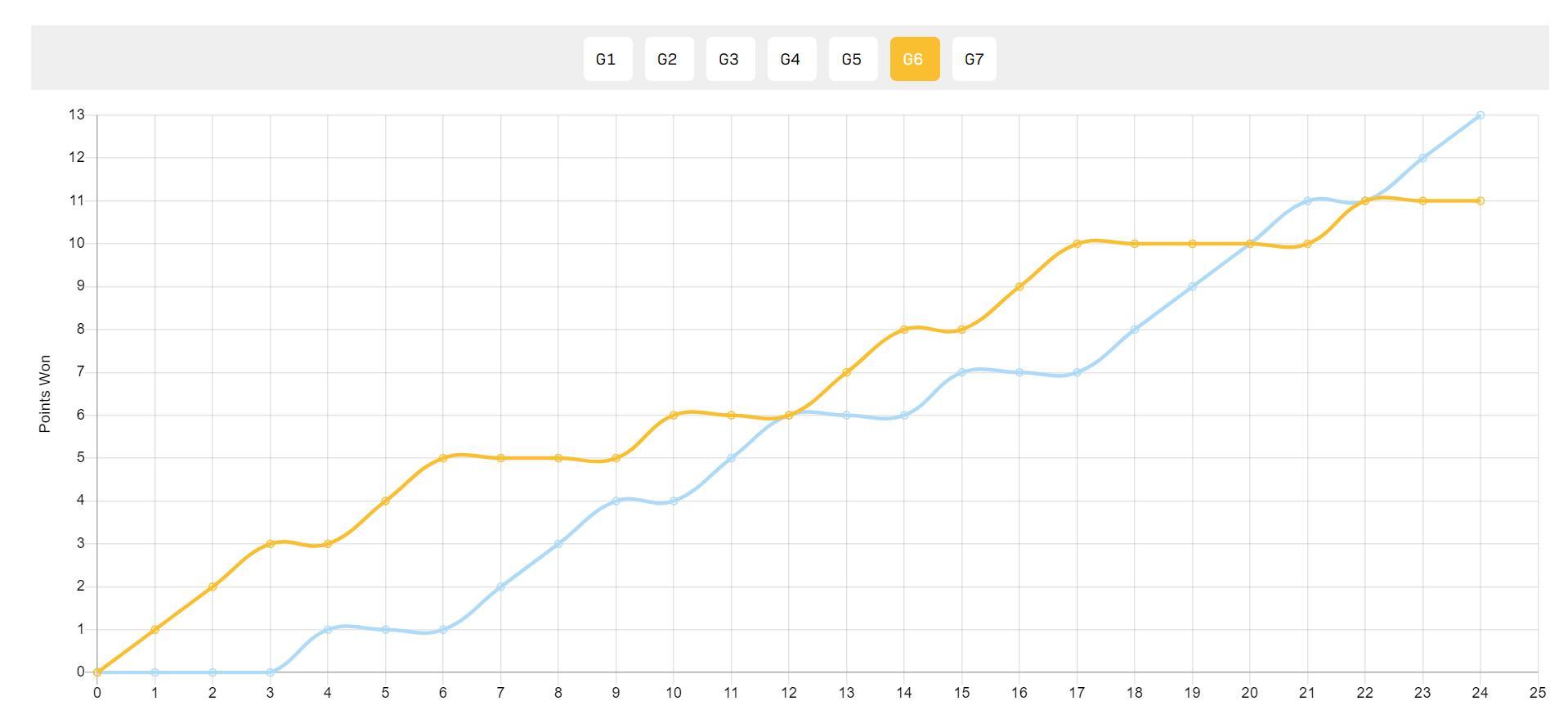Open the G7 tab

(x=974, y=59)
